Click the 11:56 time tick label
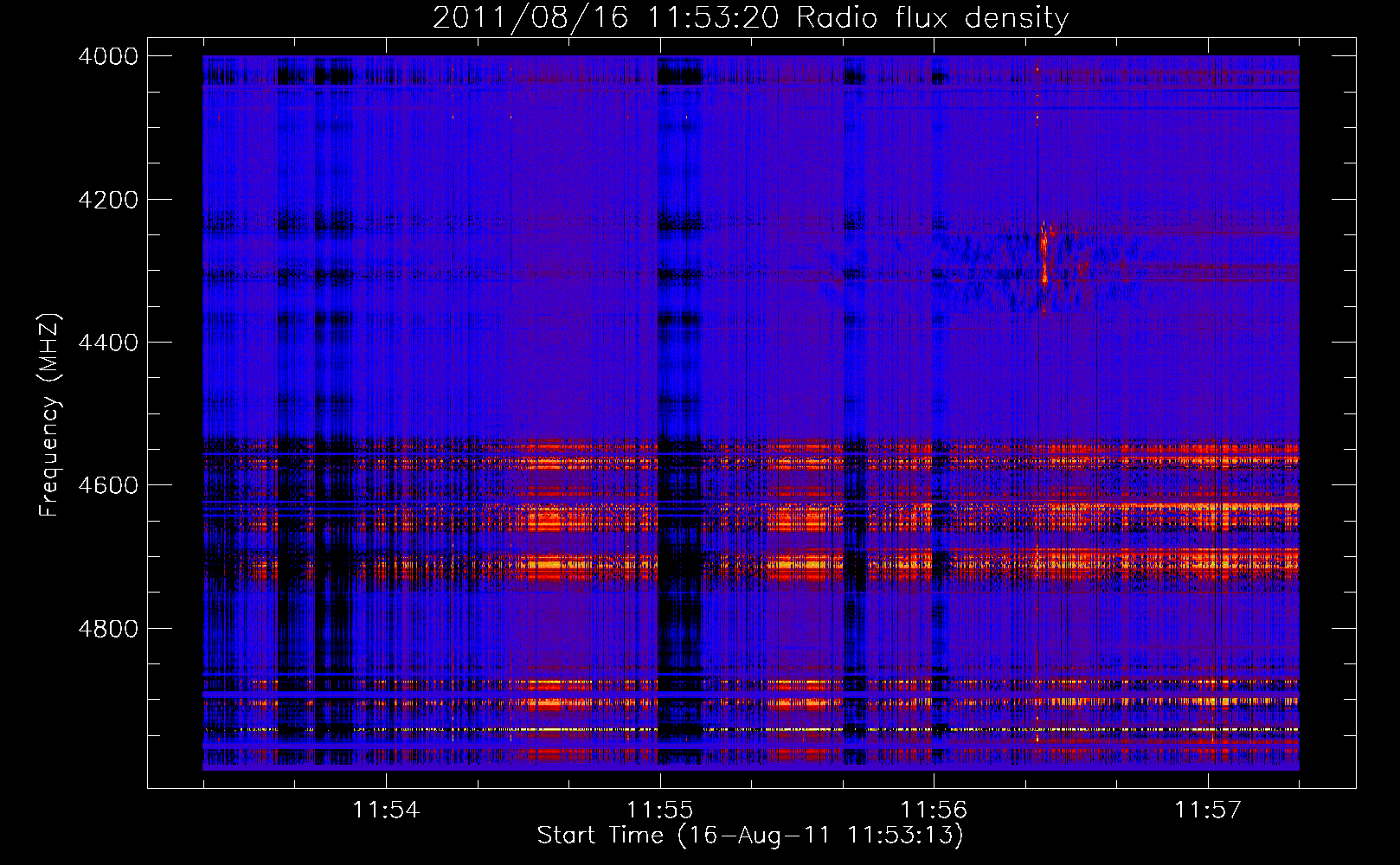1400x865 pixels. 934,811
